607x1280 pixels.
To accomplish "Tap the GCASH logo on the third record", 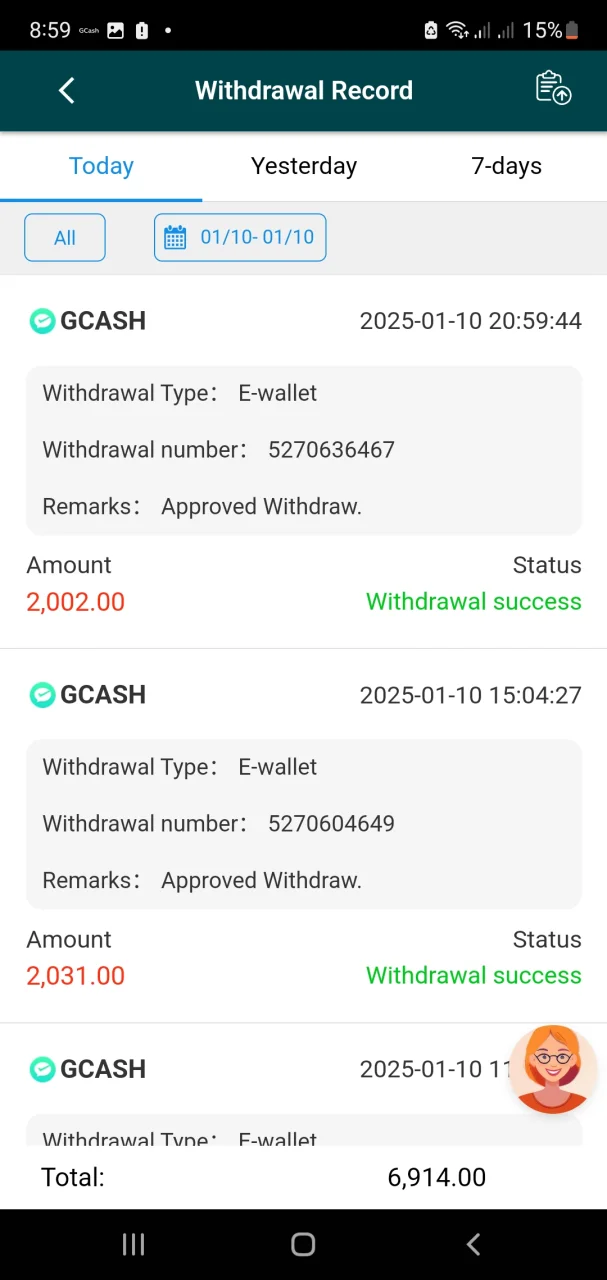I will tap(42, 1069).
